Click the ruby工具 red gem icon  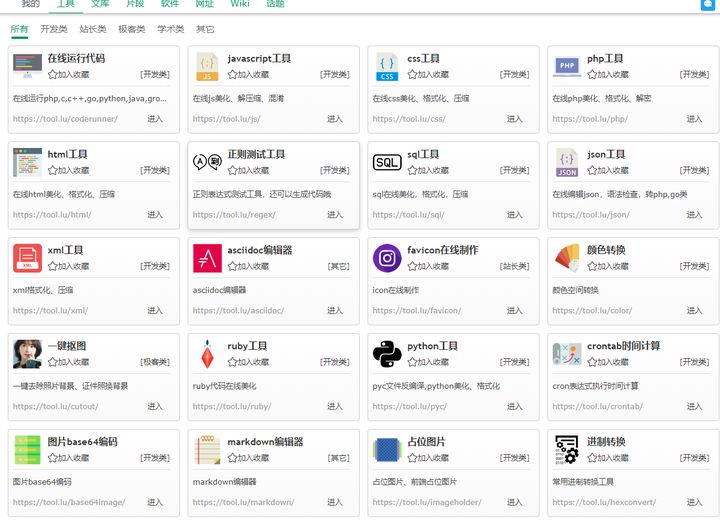click(x=207, y=354)
